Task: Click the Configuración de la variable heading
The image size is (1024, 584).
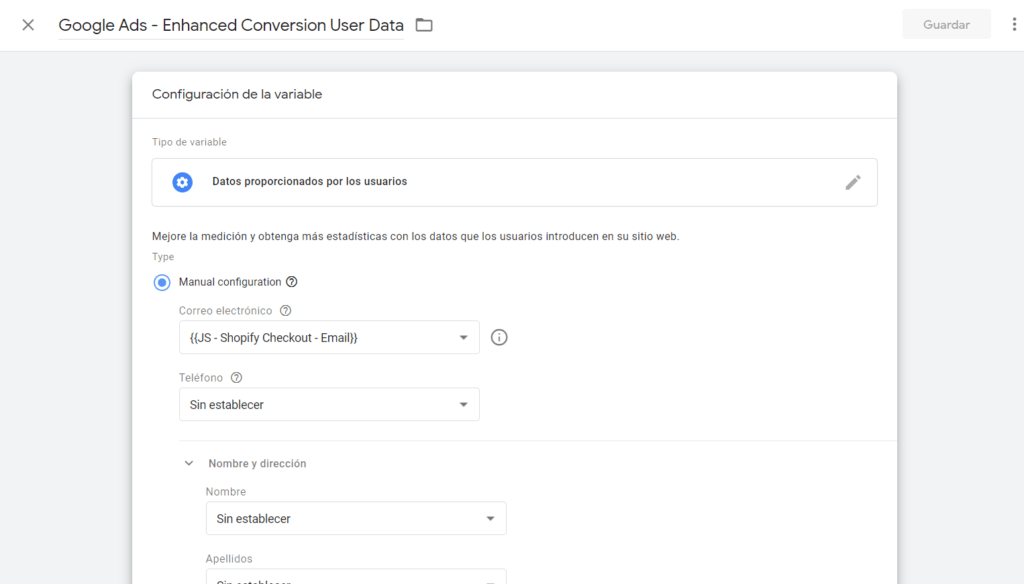Action: click(237, 94)
